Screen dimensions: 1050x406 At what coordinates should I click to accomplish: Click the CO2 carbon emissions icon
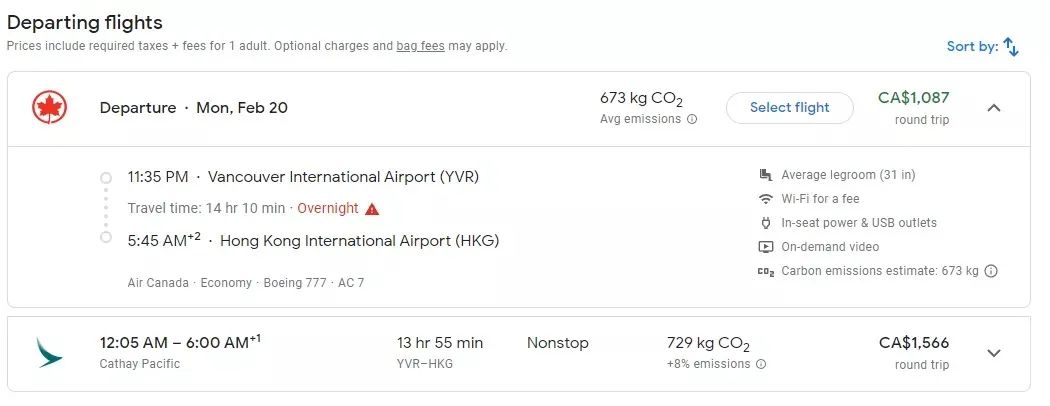tap(765, 271)
